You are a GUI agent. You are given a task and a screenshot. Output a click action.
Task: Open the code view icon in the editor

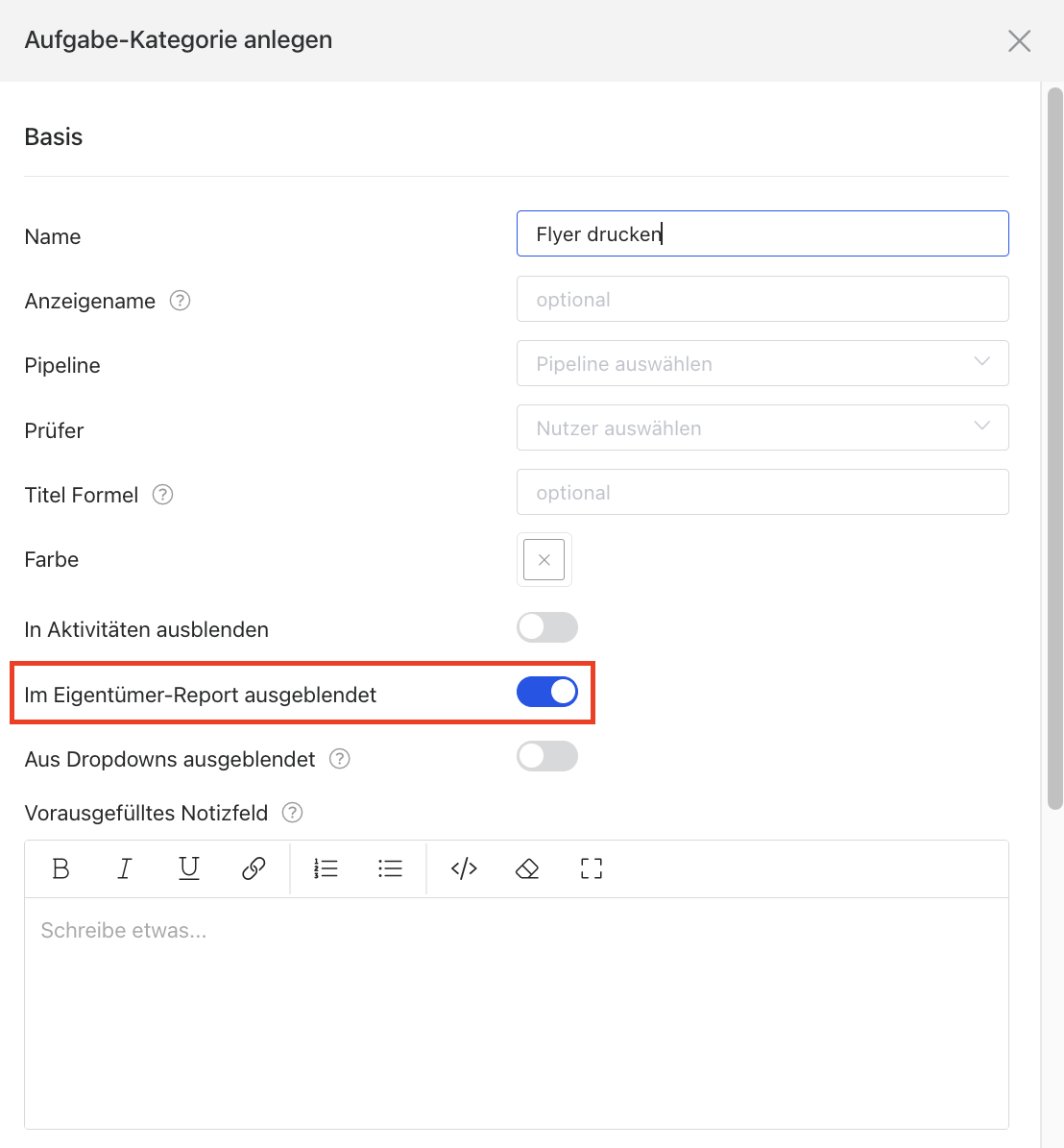point(464,868)
